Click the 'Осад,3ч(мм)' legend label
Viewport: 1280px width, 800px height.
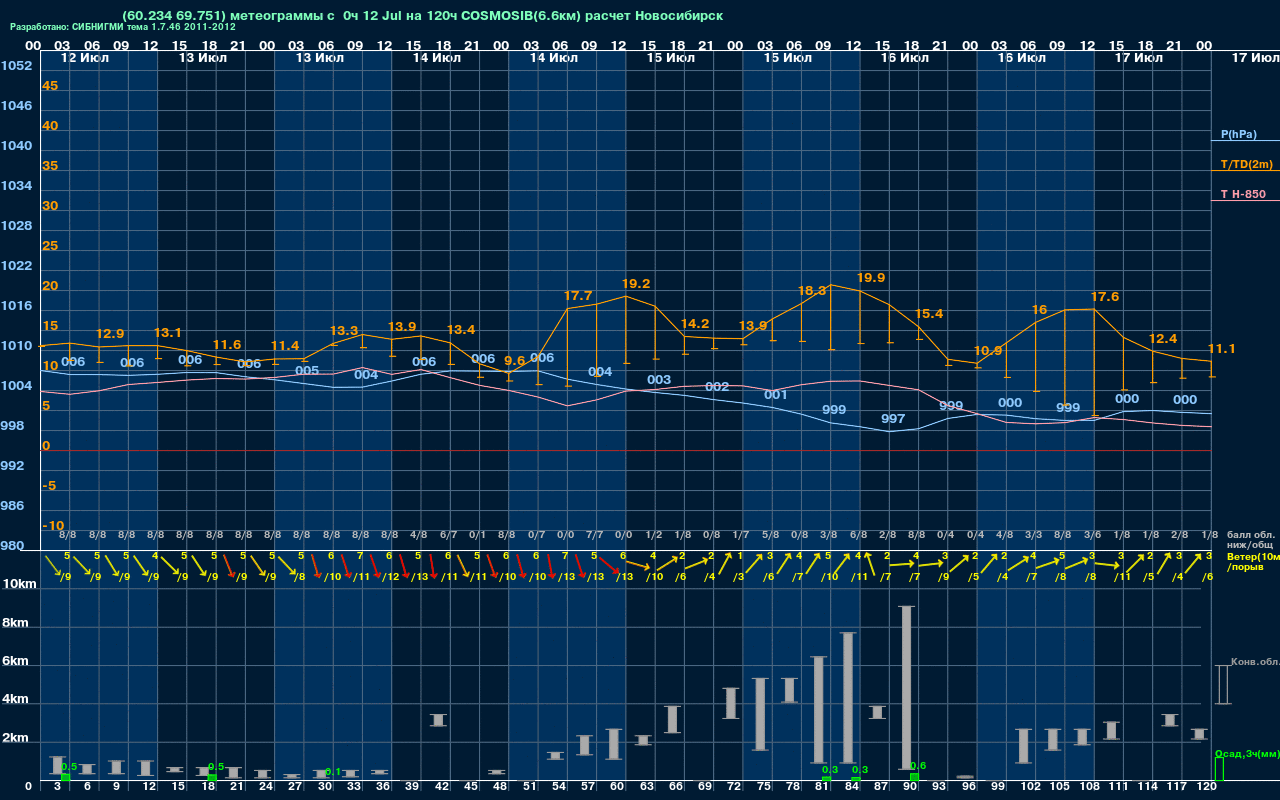tap(1246, 753)
